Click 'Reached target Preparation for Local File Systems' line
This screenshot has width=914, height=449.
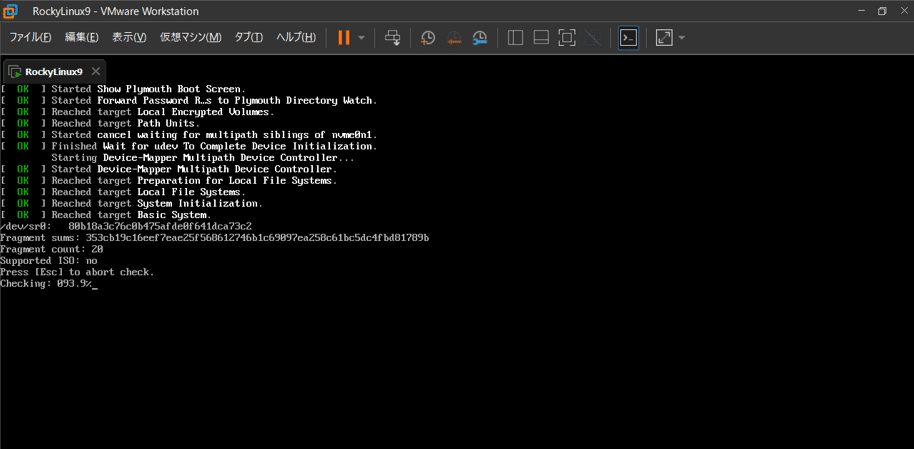coord(169,181)
